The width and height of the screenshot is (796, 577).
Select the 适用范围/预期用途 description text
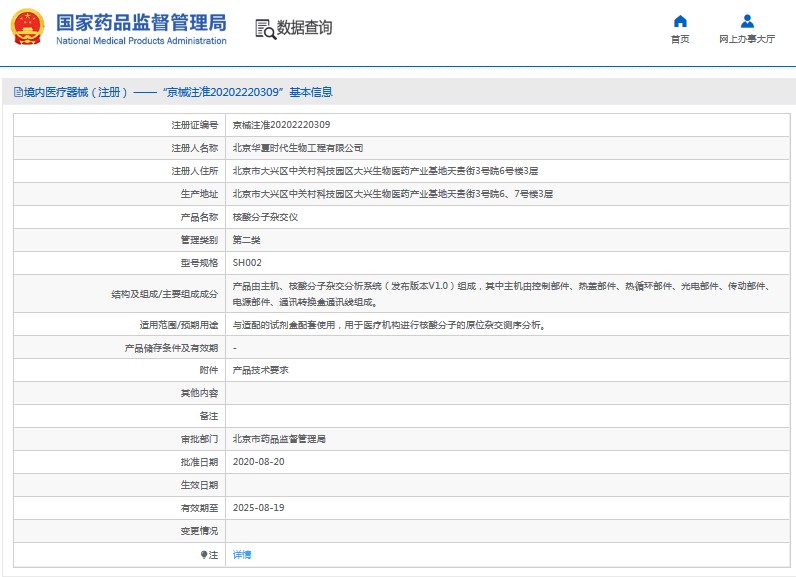point(389,325)
